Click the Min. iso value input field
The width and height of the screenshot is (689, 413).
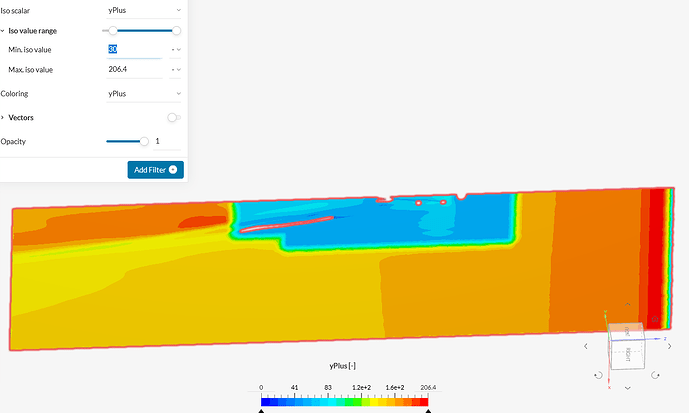coord(134,50)
